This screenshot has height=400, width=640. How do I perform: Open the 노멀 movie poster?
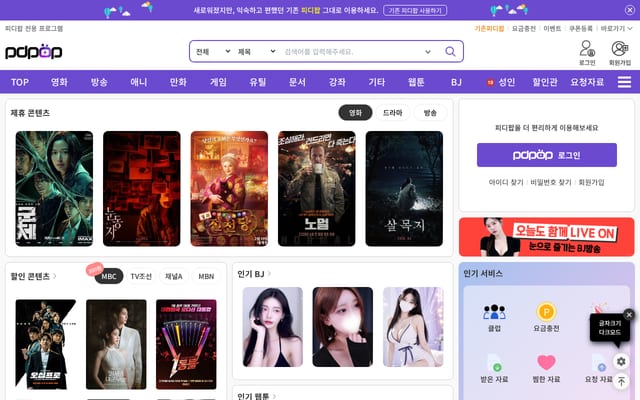317,189
